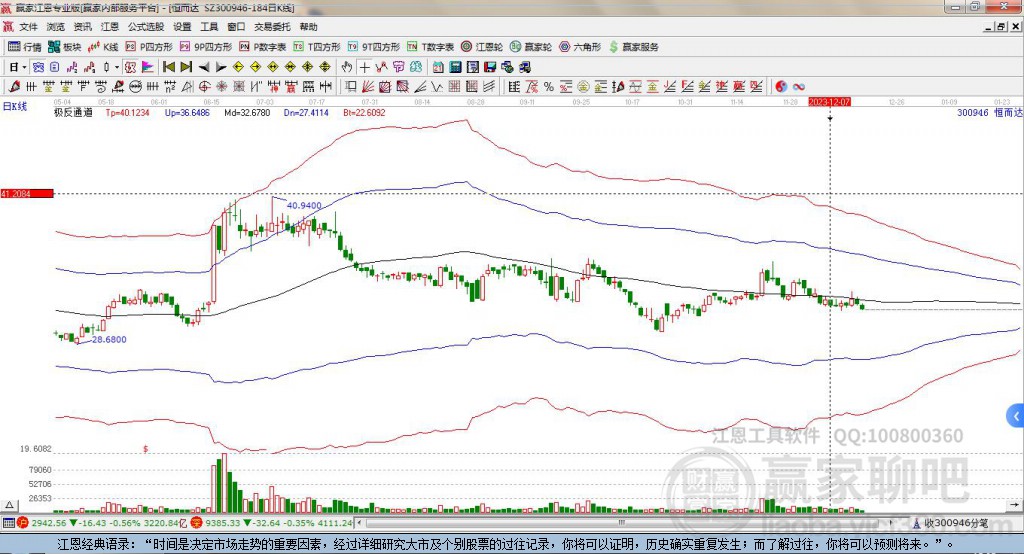Switch to K线 chart view
This screenshot has width=1024, height=554.
(103, 47)
